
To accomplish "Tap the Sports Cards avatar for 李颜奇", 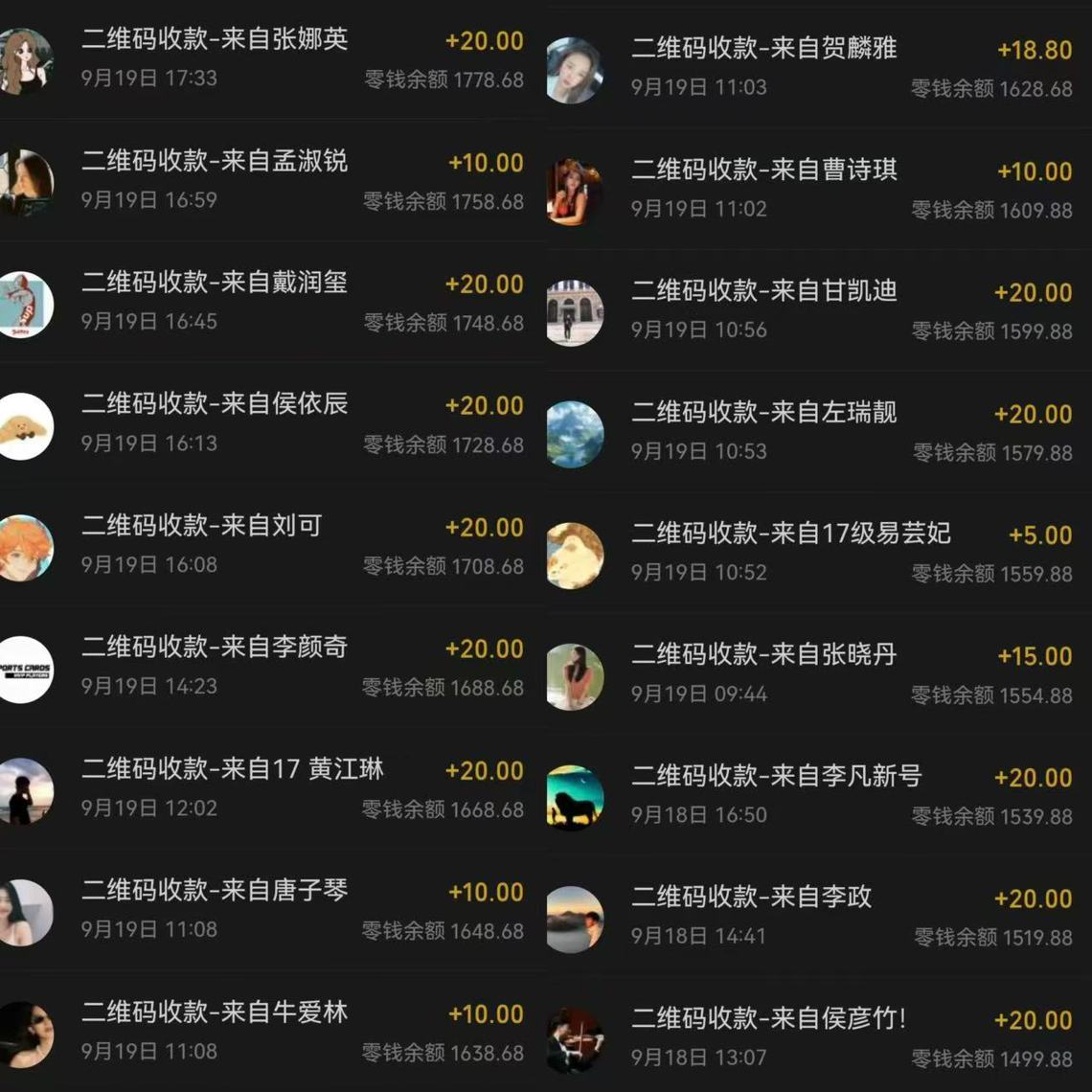I will 26,670.
